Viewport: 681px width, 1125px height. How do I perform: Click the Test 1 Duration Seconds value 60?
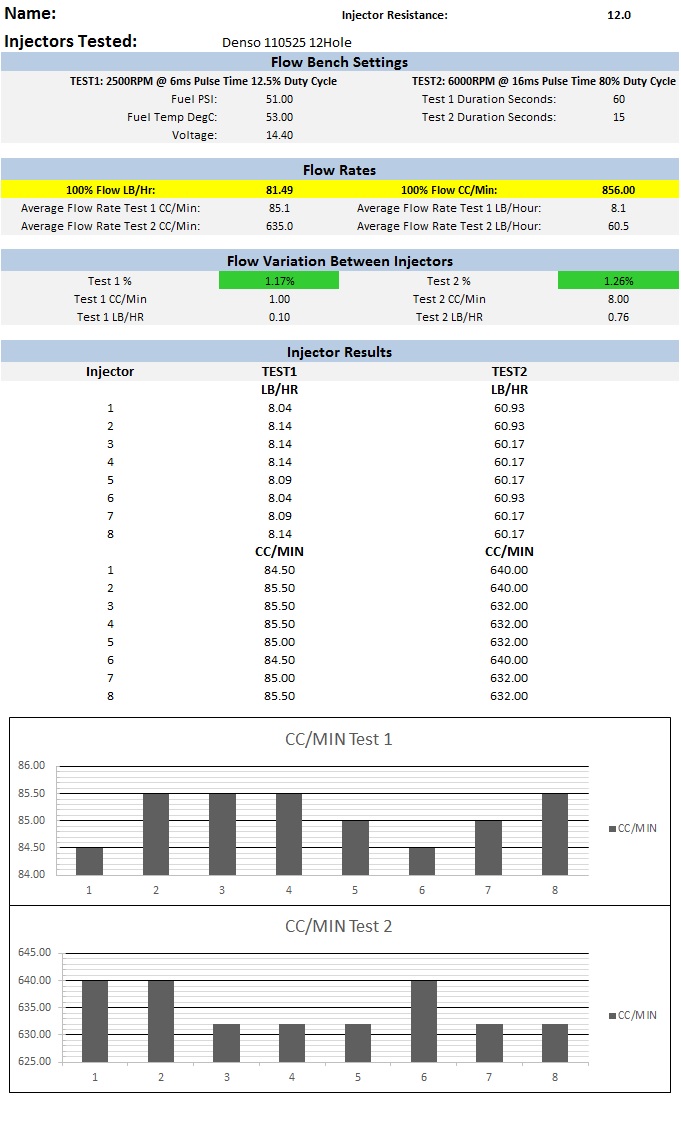coord(619,99)
